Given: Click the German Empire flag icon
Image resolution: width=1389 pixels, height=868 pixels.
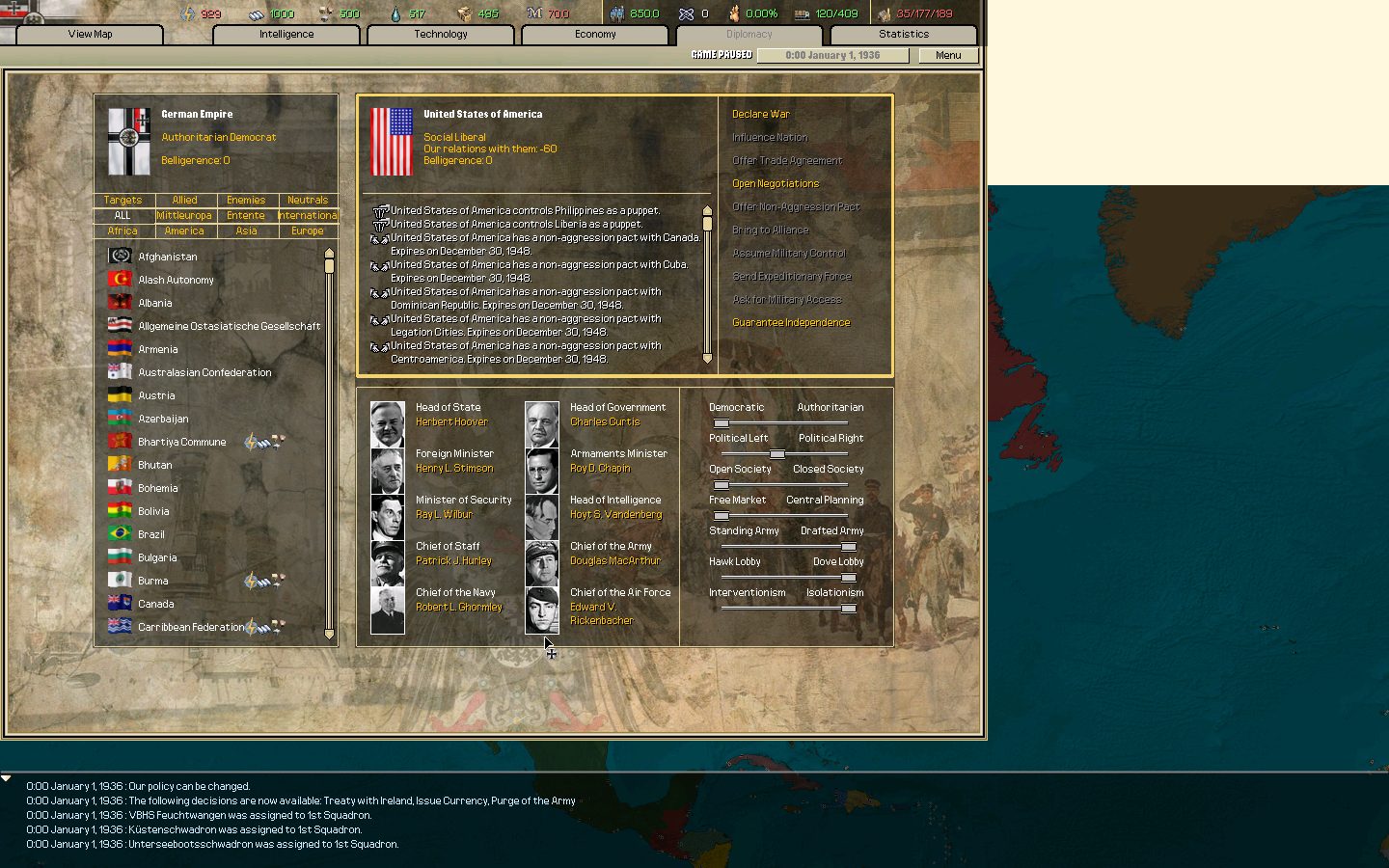Looking at the screenshot, I should click(129, 142).
